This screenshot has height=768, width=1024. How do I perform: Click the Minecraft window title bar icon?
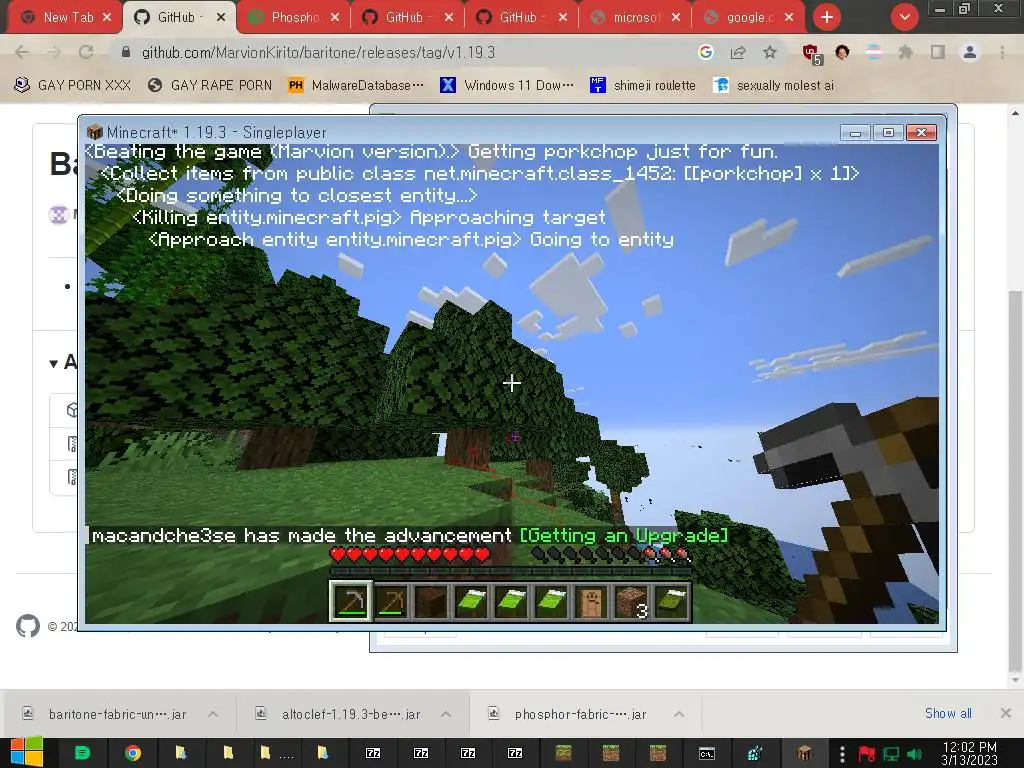[95, 132]
